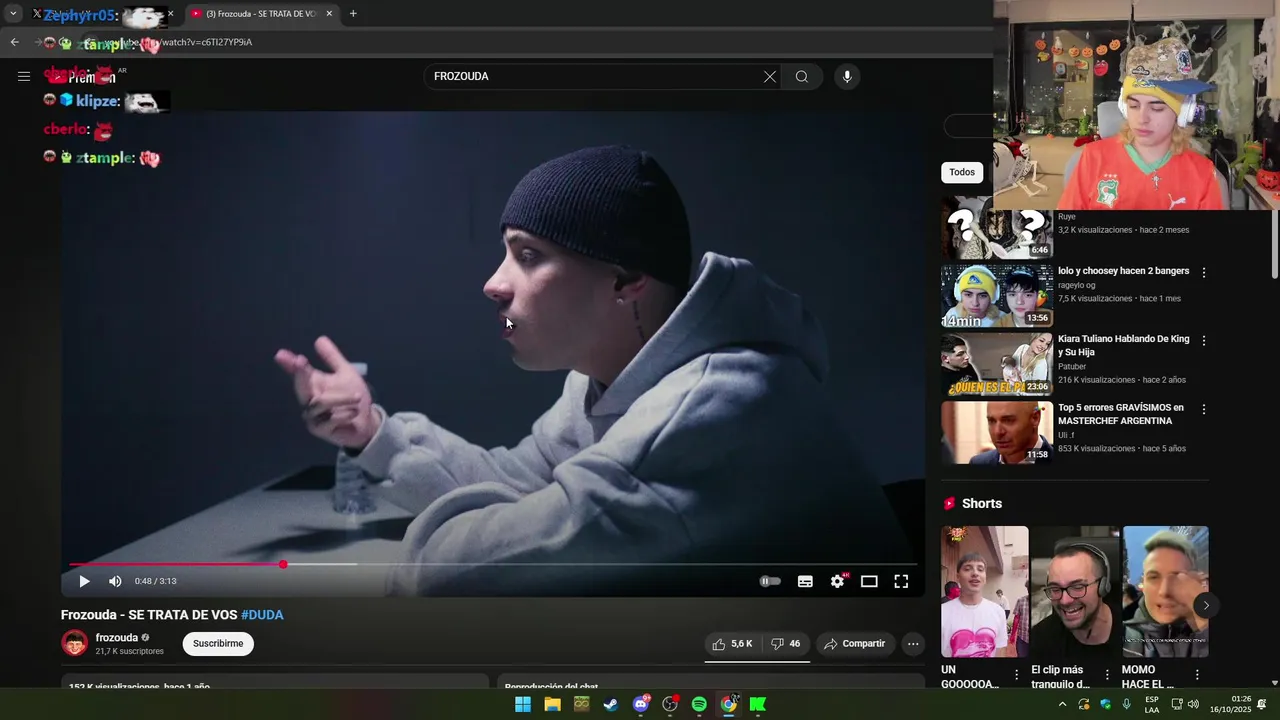Open Chrome's tab search dropdown
The image size is (1280, 720).
tap(13, 13)
